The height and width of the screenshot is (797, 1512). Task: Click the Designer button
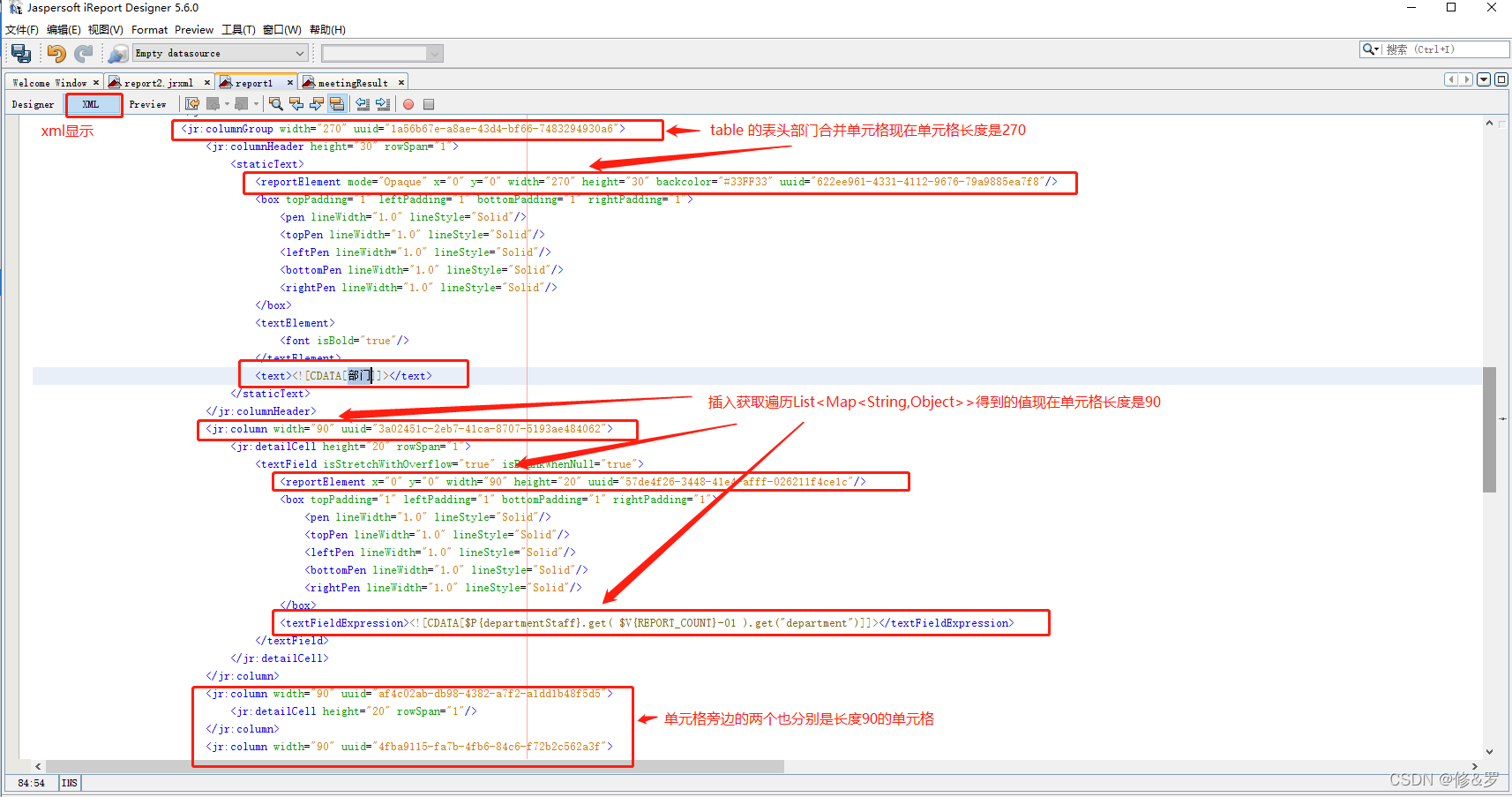click(x=32, y=103)
